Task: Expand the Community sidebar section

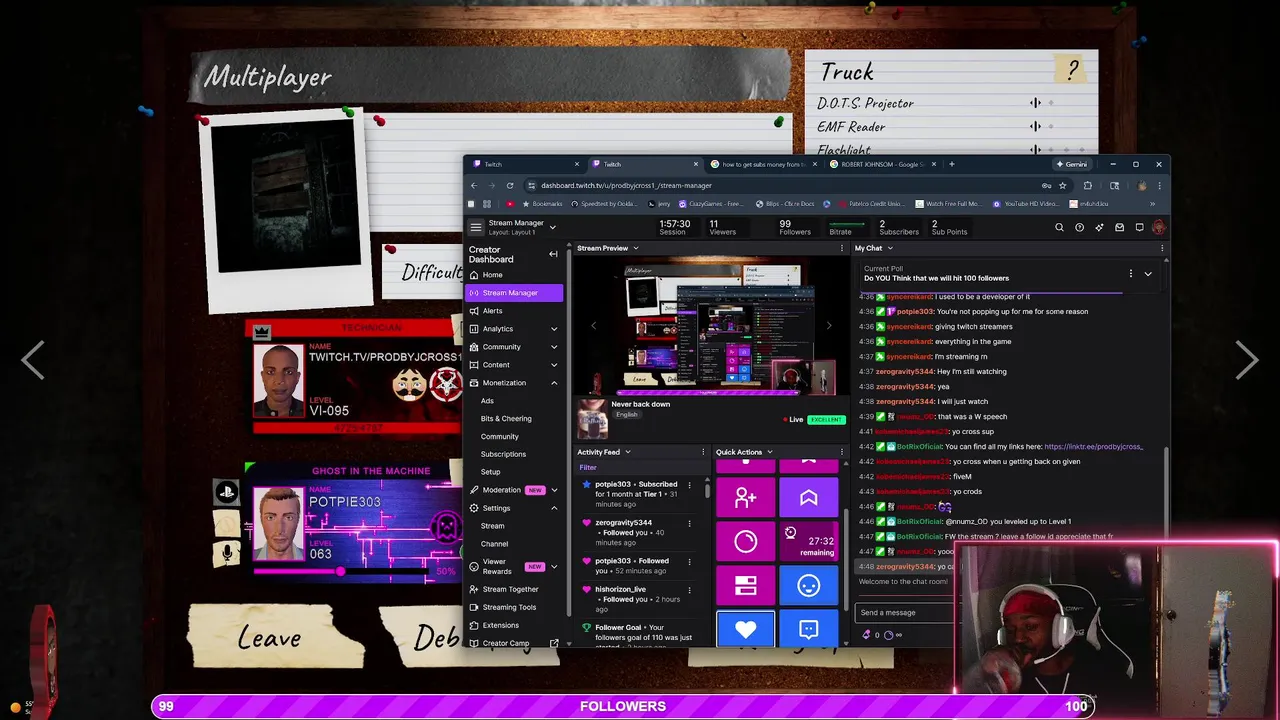Action: [x=554, y=347]
